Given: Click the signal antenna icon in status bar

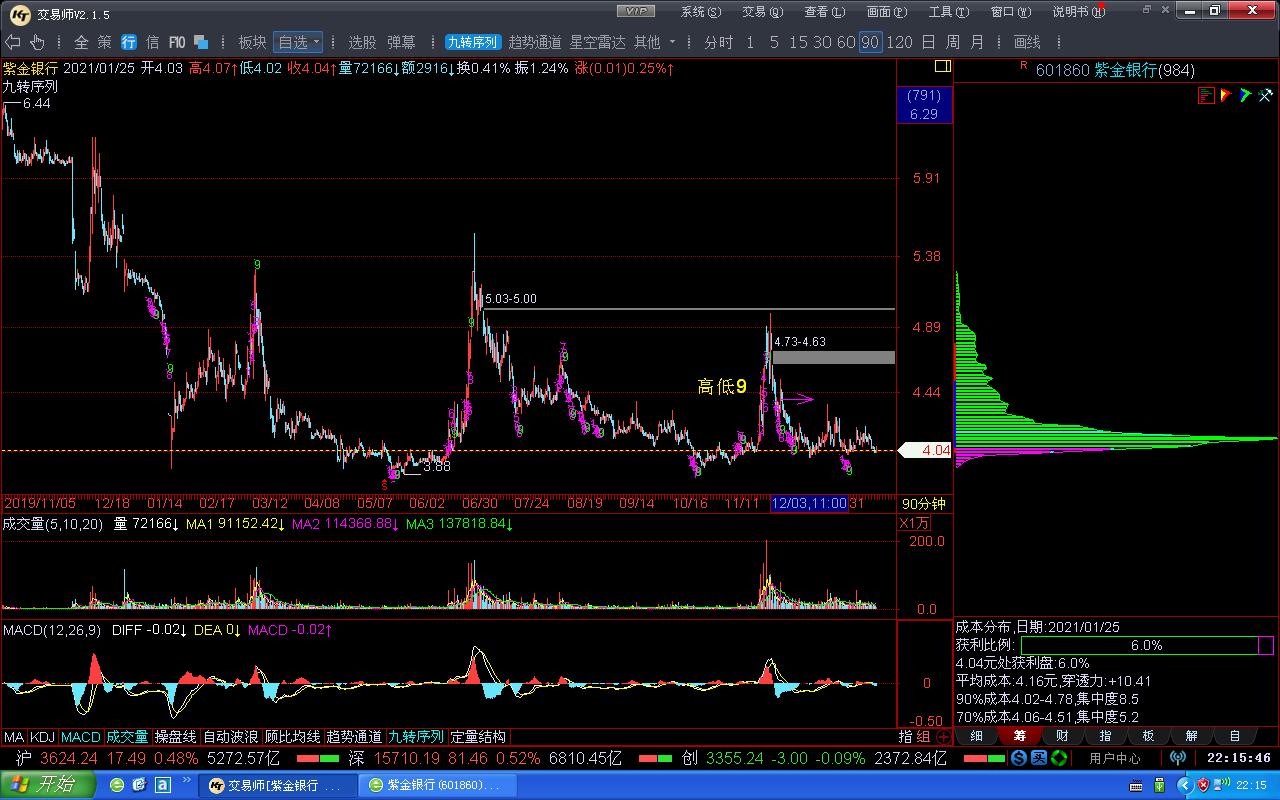Looking at the screenshot, I should coord(1177,758).
